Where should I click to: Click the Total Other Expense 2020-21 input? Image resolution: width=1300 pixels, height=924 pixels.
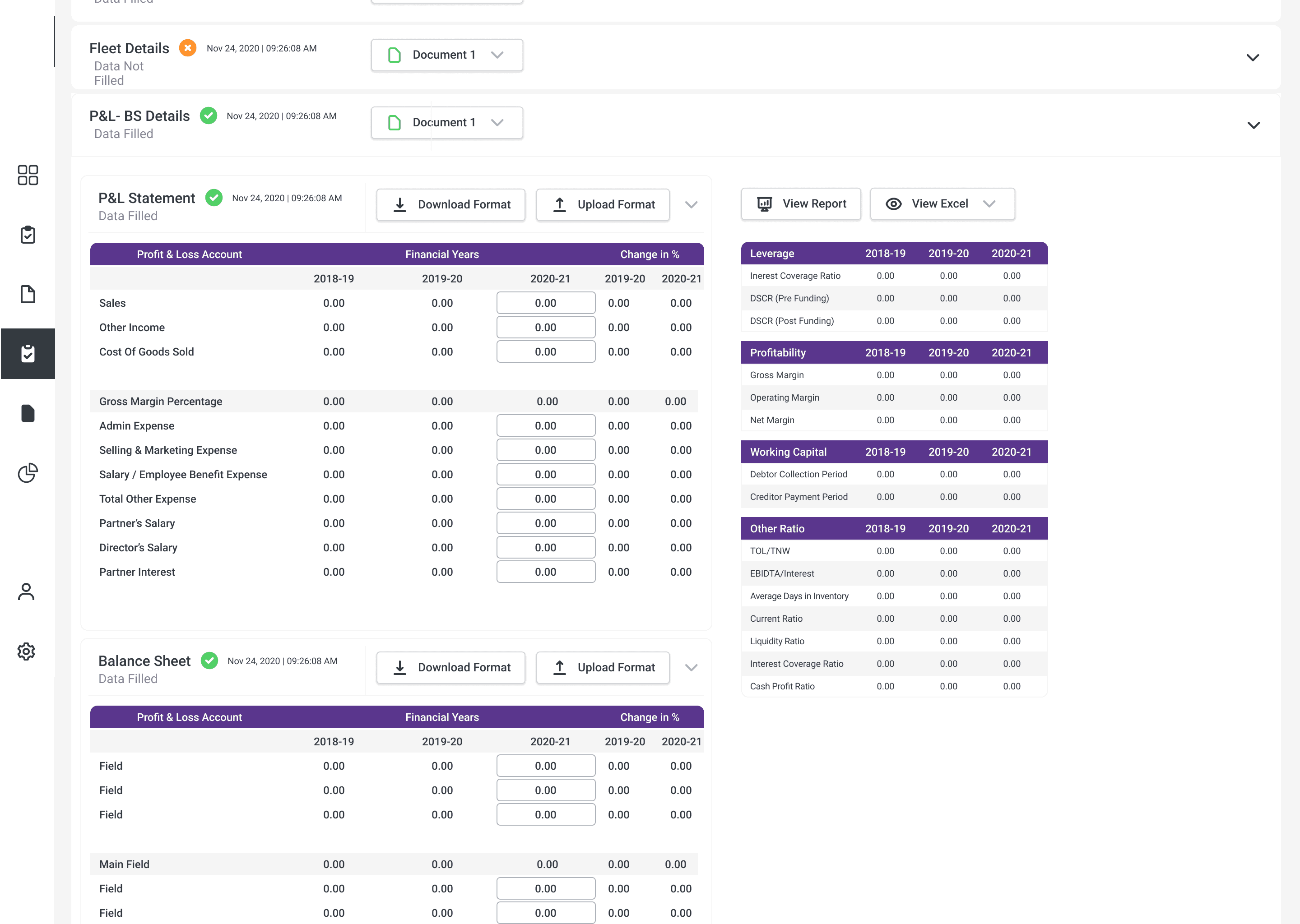(x=546, y=499)
